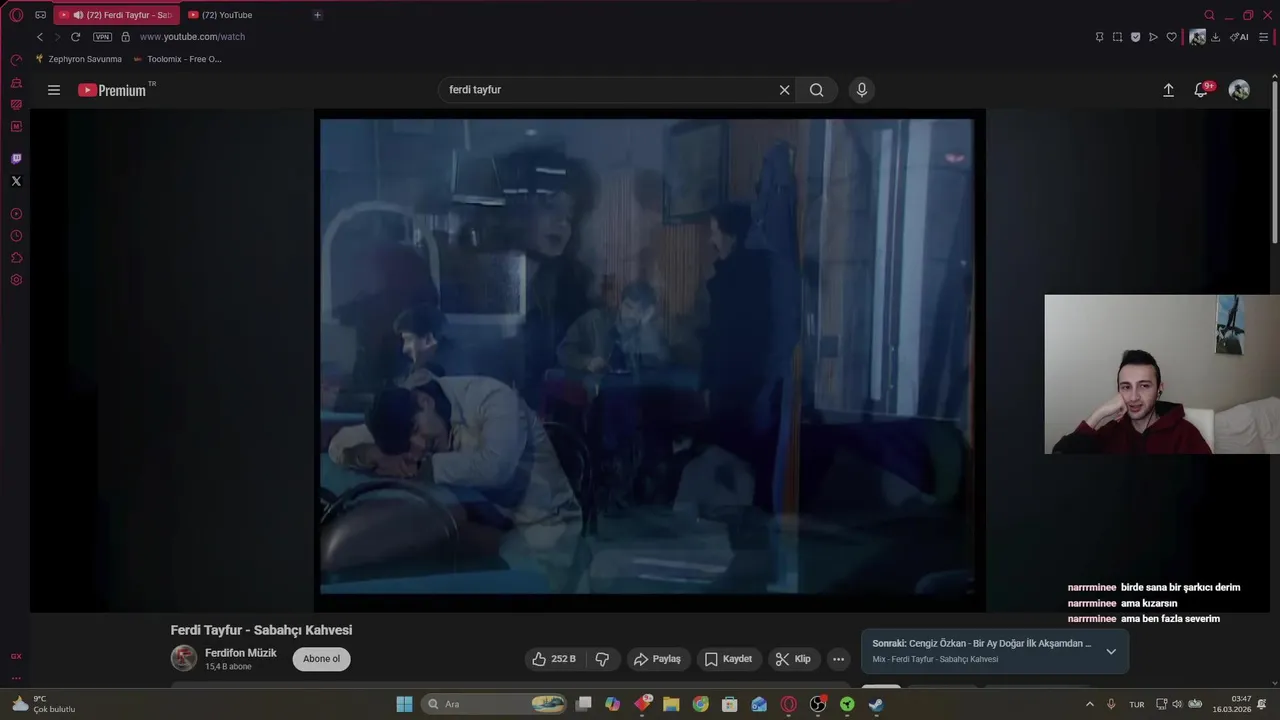This screenshot has height=720, width=1280.
Task: Open Ferdifon Müzik channel avatar
Action: pos(184,658)
